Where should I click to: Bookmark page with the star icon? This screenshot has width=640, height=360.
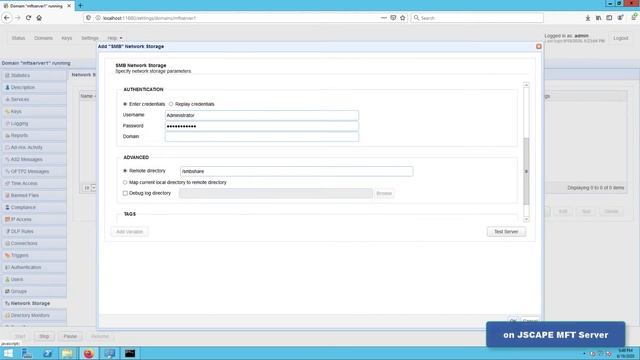[403, 18]
